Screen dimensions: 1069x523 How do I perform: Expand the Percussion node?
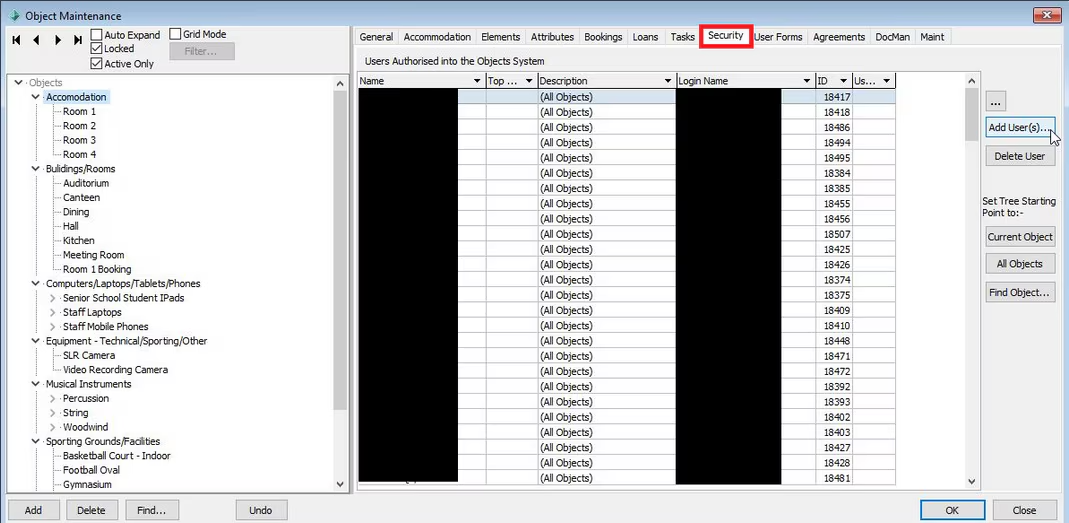(x=52, y=398)
